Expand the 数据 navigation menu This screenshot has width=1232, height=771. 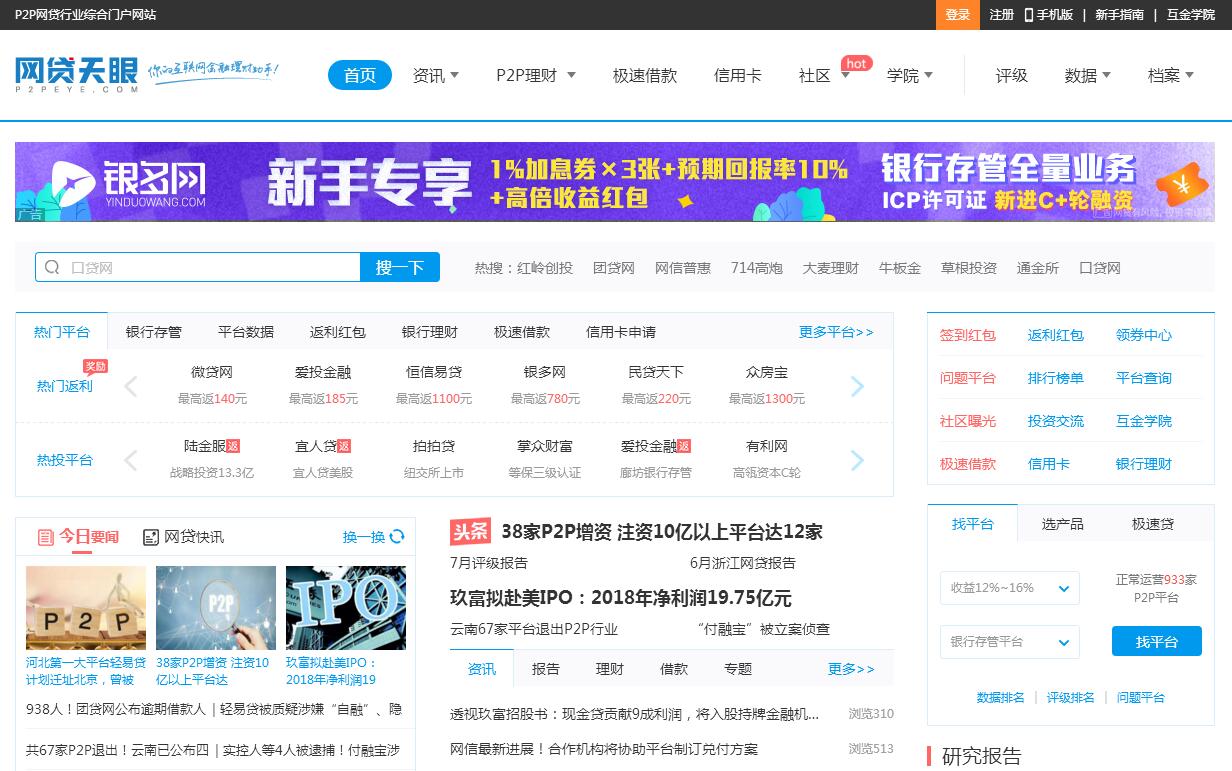click(1087, 76)
